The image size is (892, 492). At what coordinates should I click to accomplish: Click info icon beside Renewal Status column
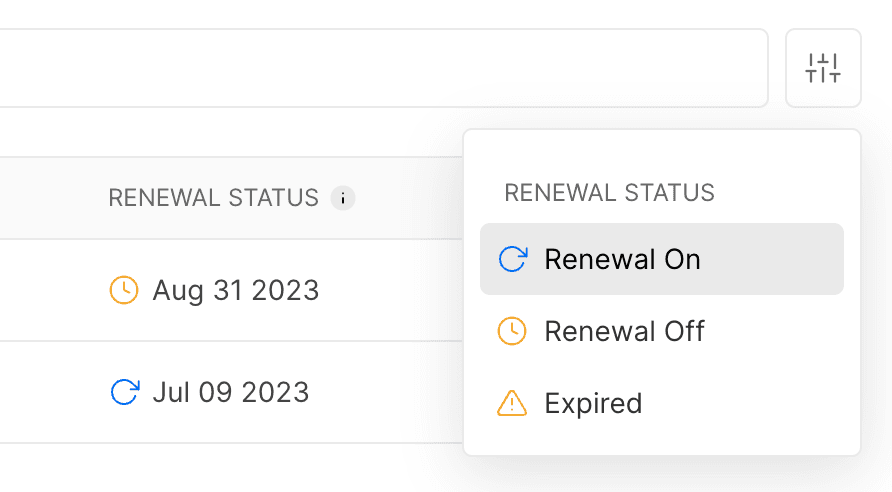343,198
